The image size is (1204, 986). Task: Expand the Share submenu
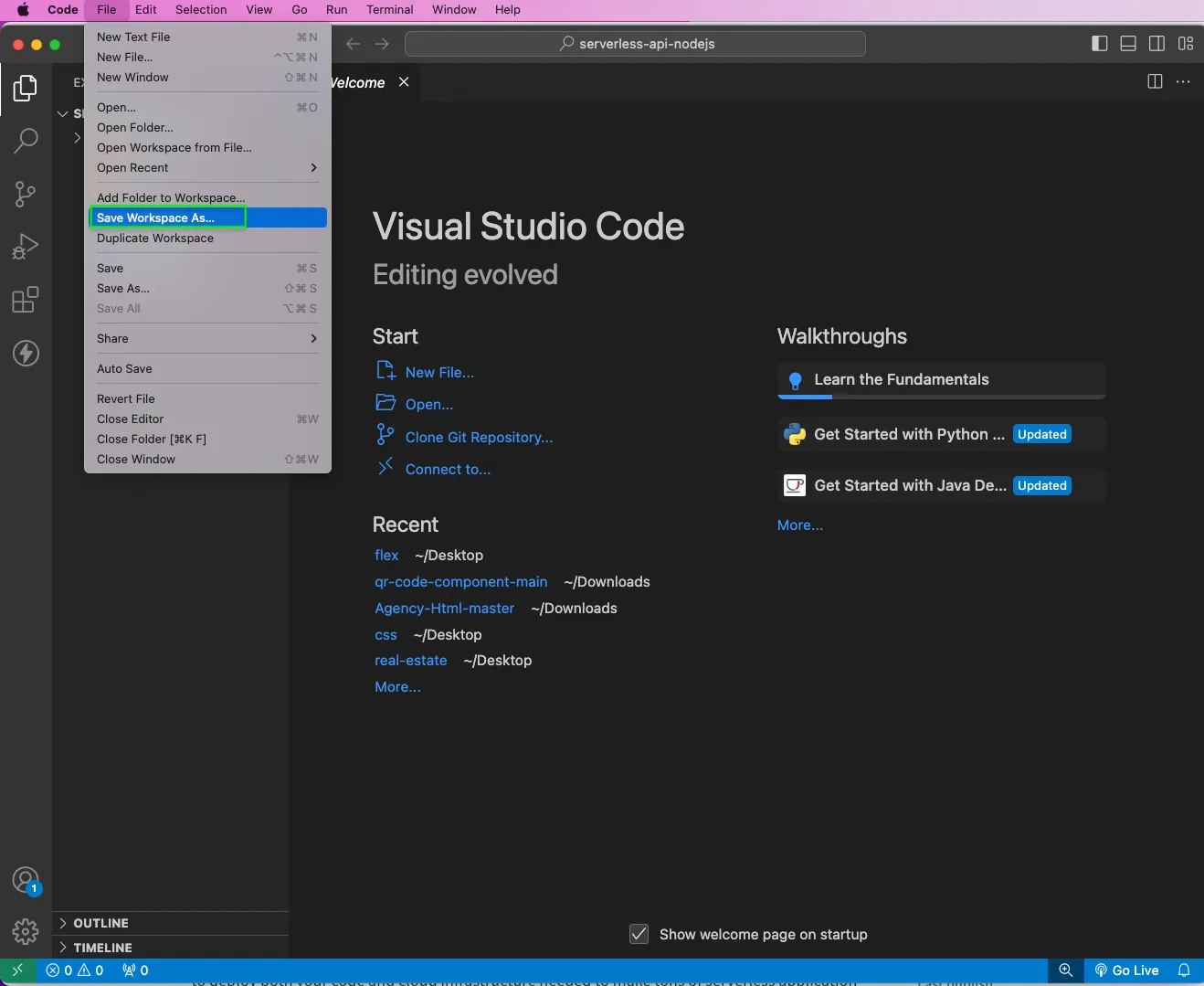point(207,339)
